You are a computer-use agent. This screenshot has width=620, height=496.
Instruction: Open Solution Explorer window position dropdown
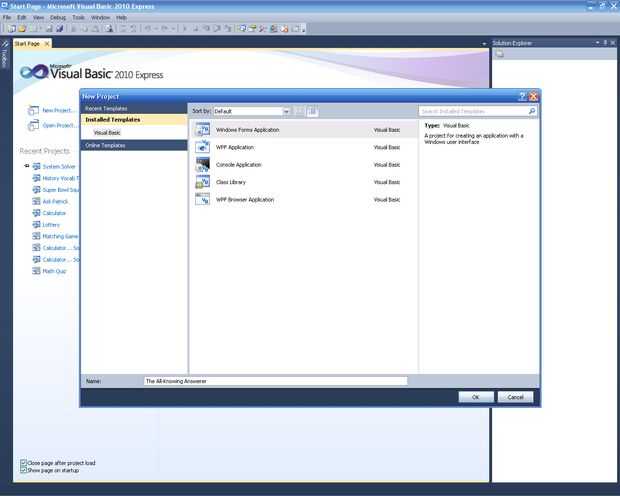[597, 43]
